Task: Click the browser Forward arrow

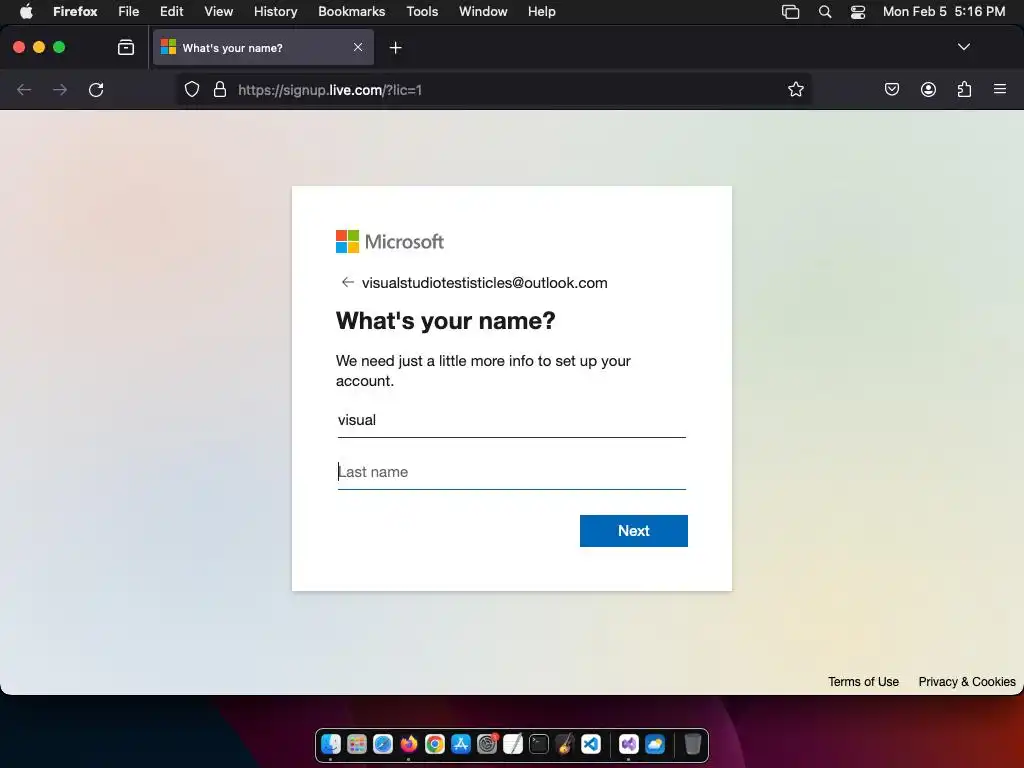Action: [x=60, y=89]
